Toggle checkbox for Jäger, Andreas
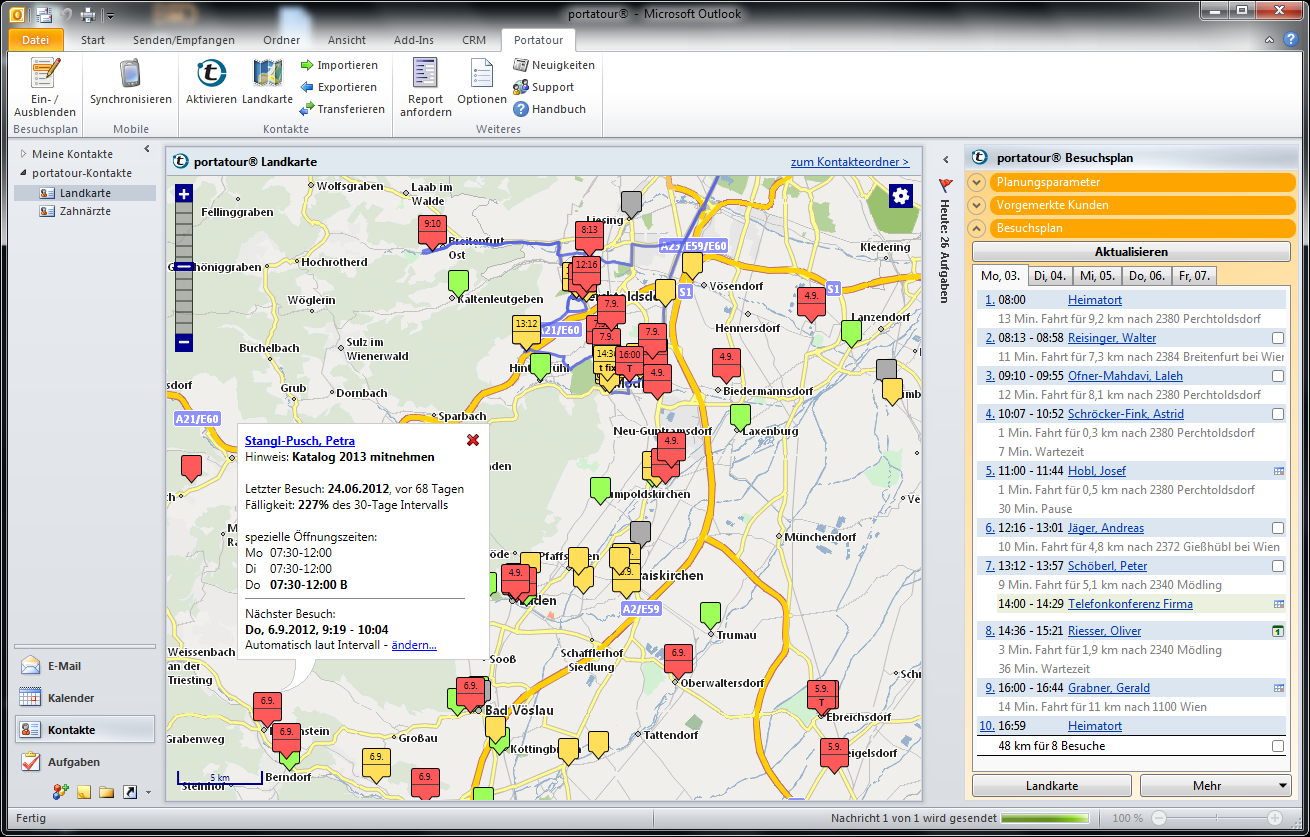1310x837 pixels. [1278, 528]
